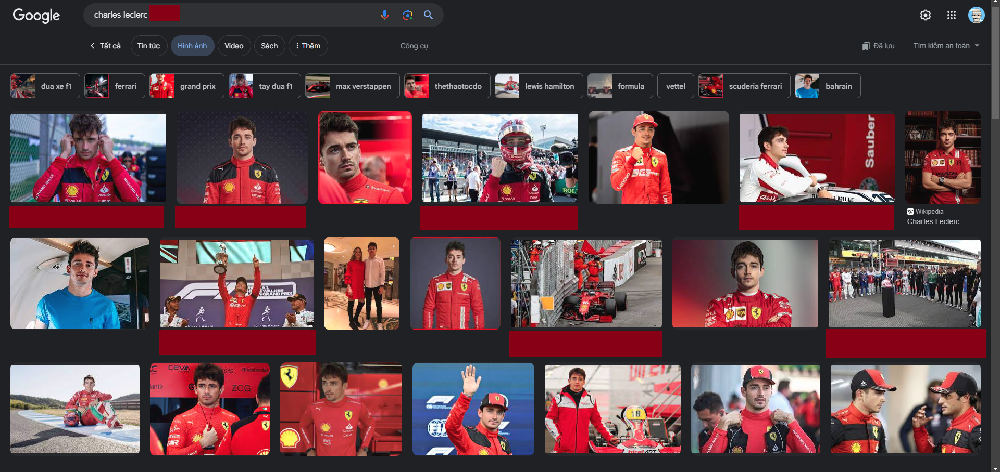
Task: Start voice search with microphone icon
Action: [x=385, y=15]
